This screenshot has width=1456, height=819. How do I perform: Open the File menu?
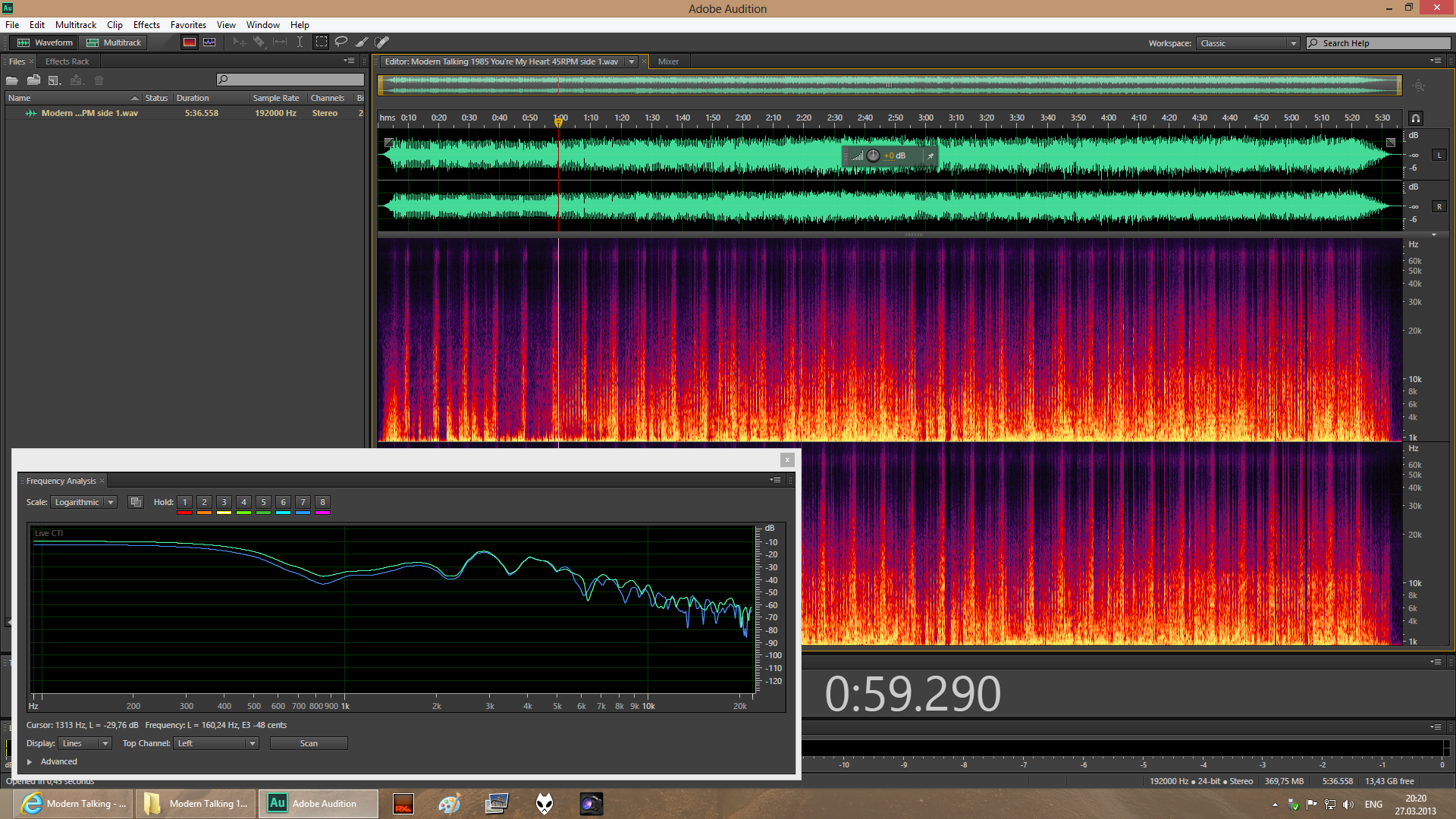pyautogui.click(x=12, y=25)
